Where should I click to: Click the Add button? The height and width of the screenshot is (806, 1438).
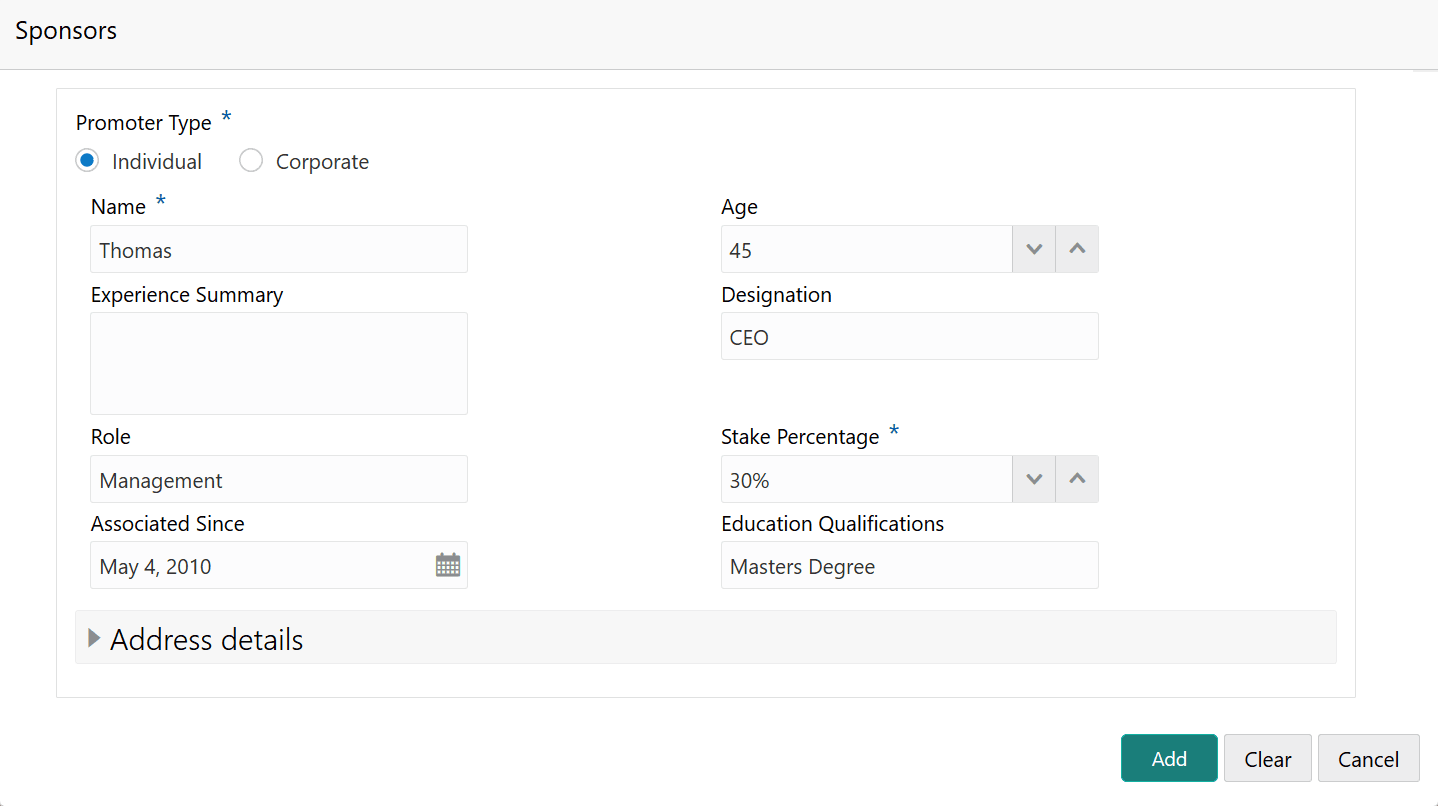coord(1168,759)
